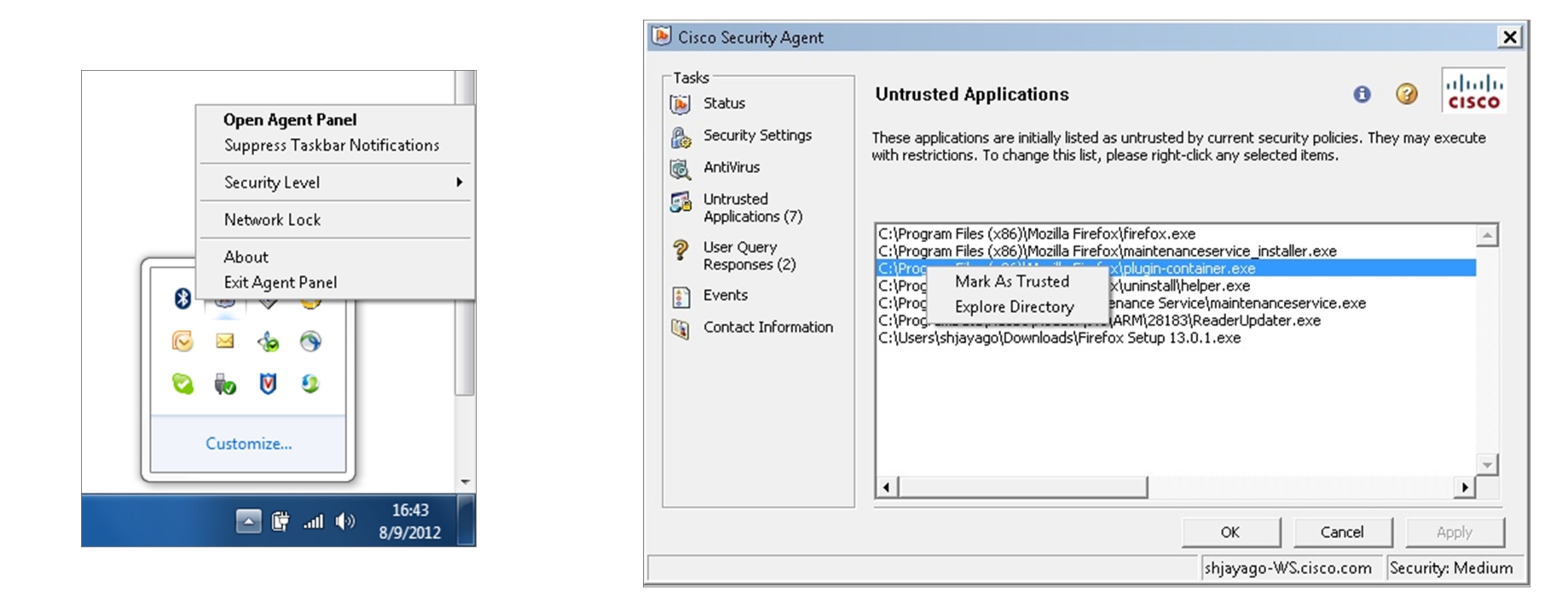Screen dimensions: 1568x607
Task: Select maintenanceservice_installer.exe list row
Action: [1176, 251]
